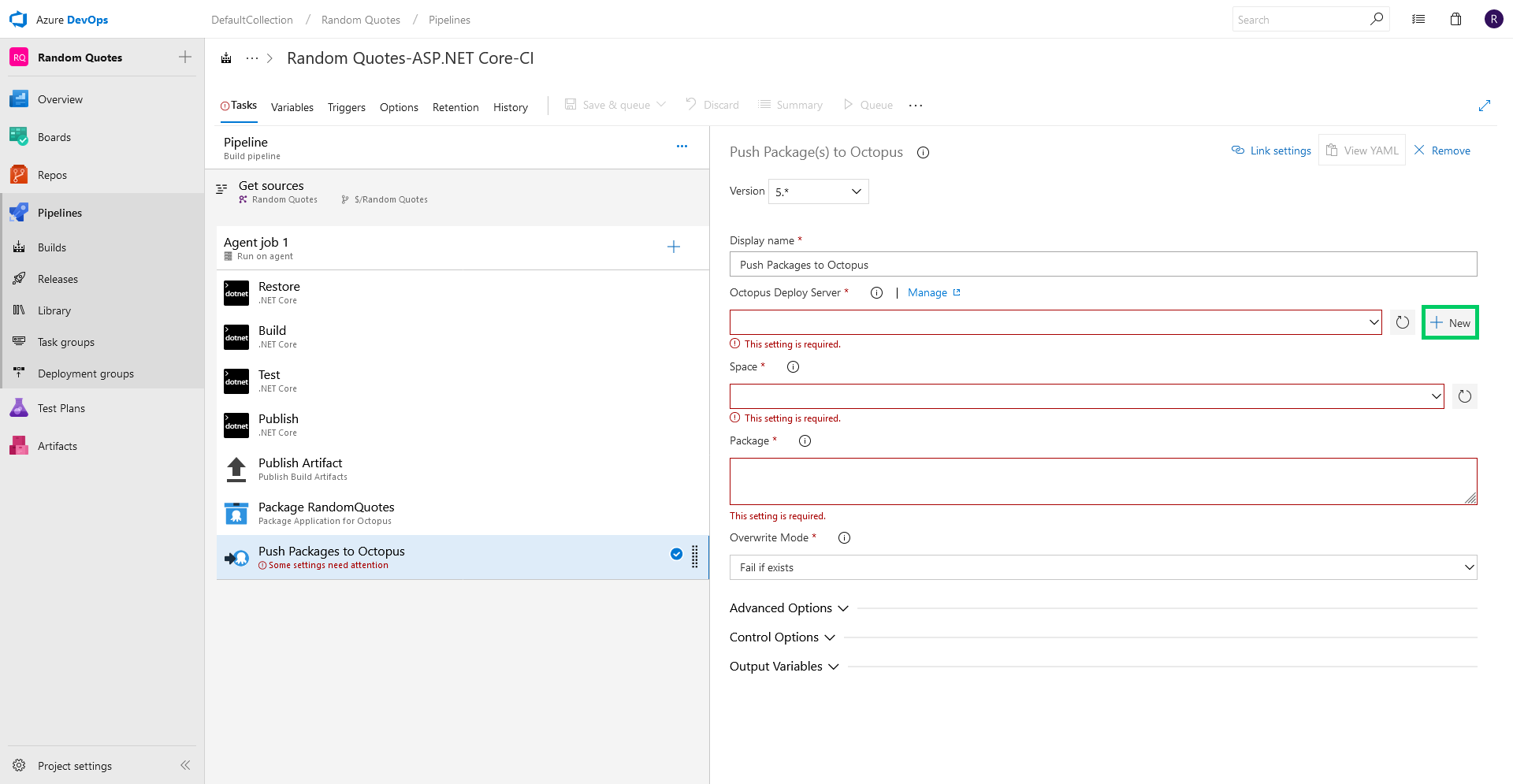Open the Version 5.* dropdown

(819, 191)
